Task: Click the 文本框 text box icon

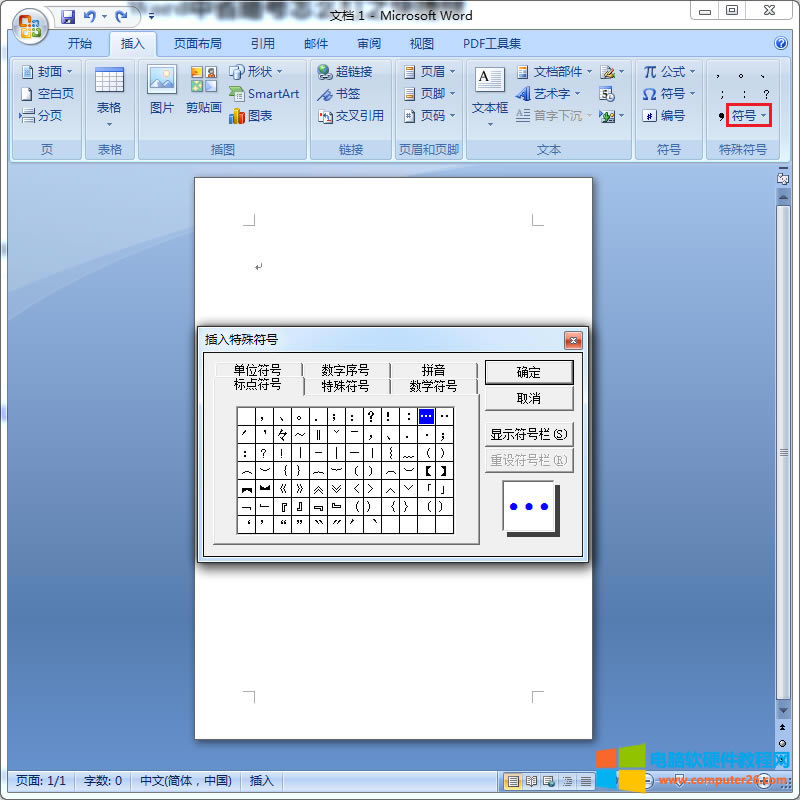Action: tap(490, 92)
